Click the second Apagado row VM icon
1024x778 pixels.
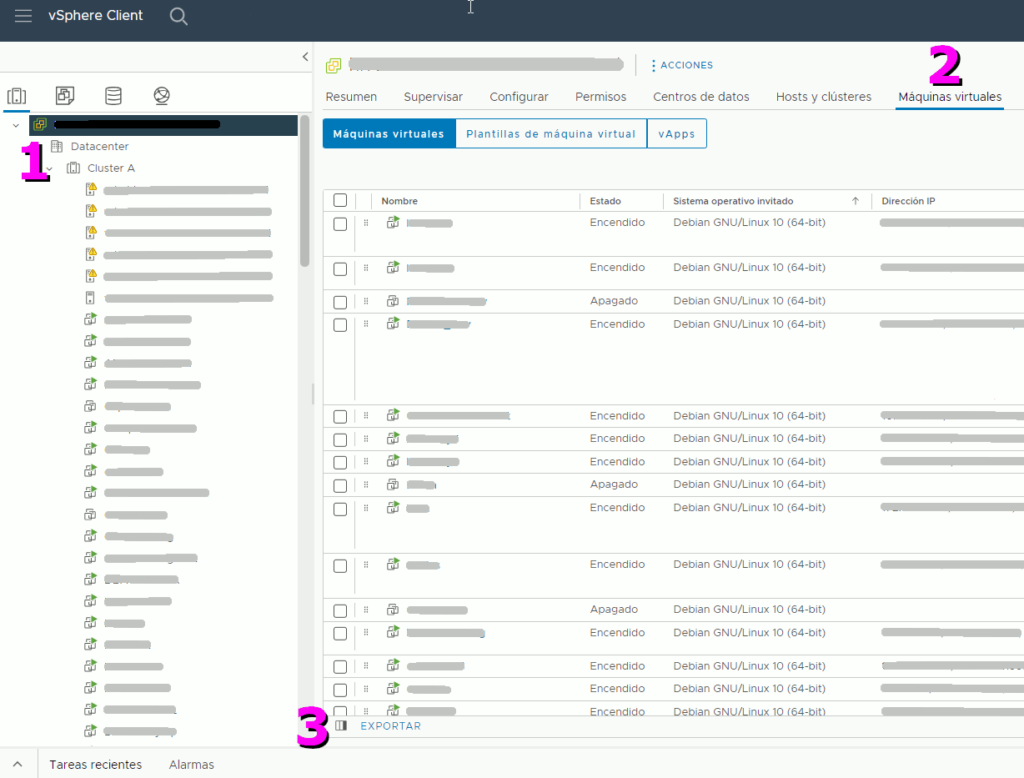[x=392, y=484]
